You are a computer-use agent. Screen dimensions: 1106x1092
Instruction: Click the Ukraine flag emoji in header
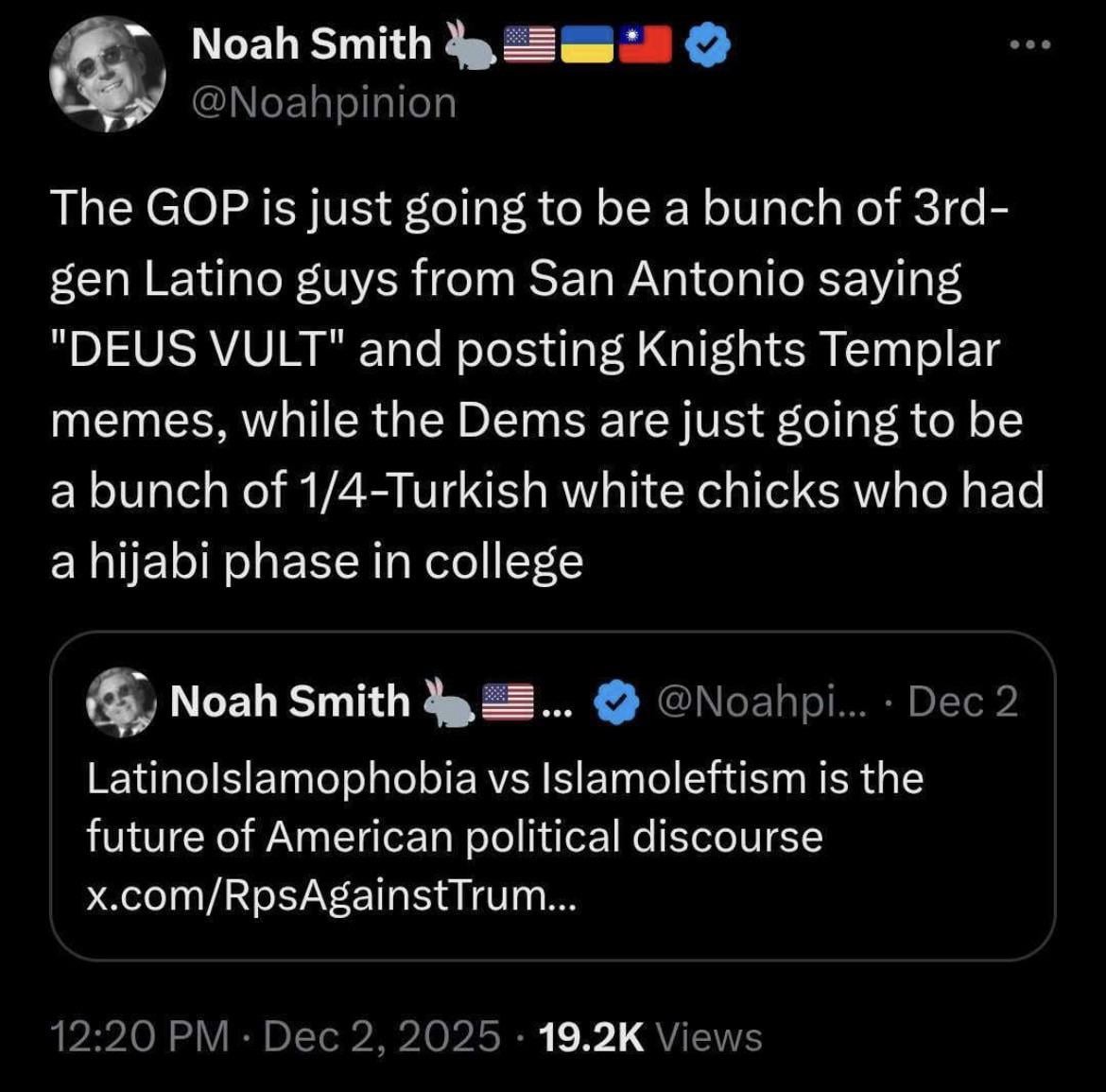(x=587, y=44)
